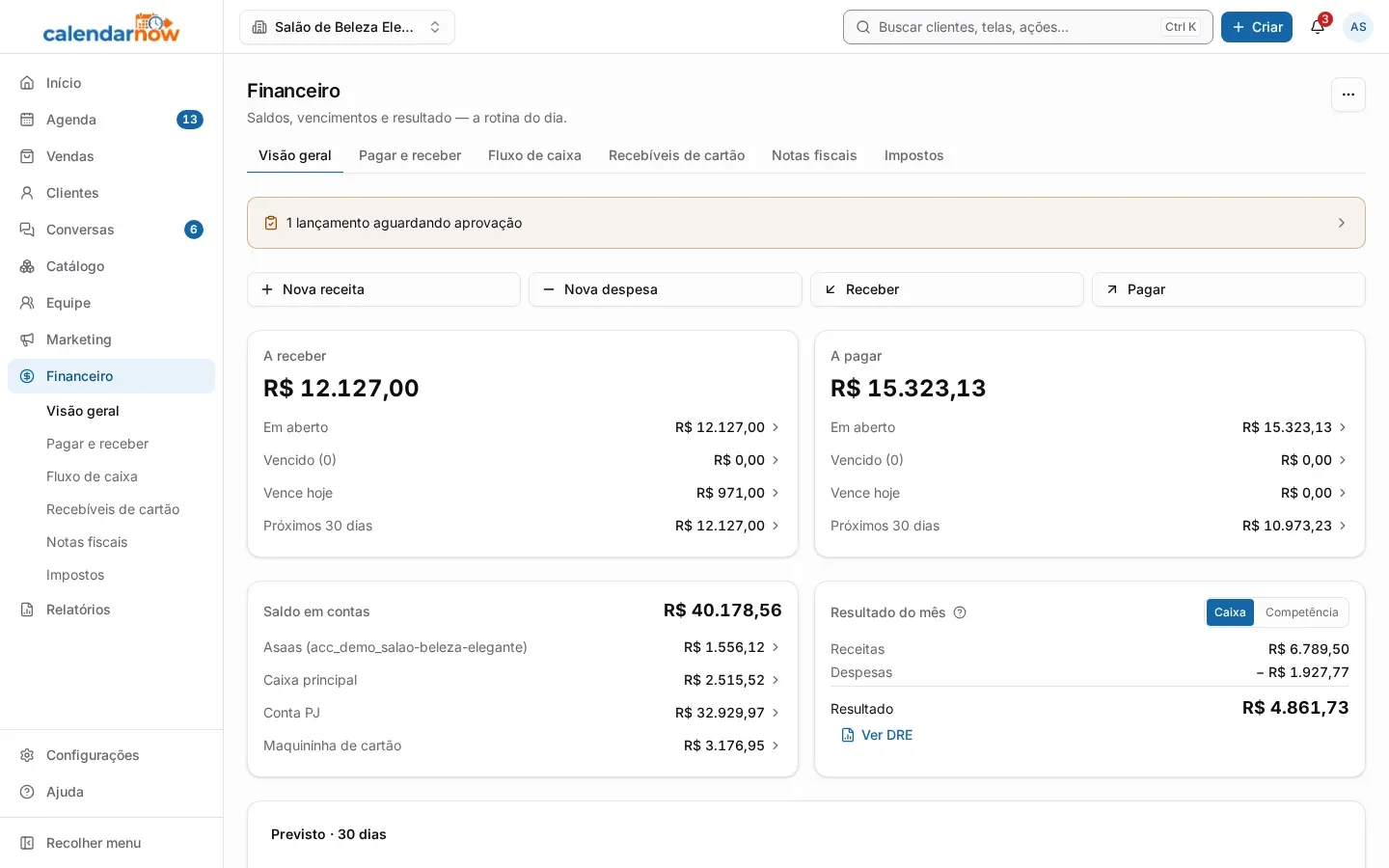Viewport: 1389px width, 868px height.
Task: Click the Receber button
Action: click(947, 289)
